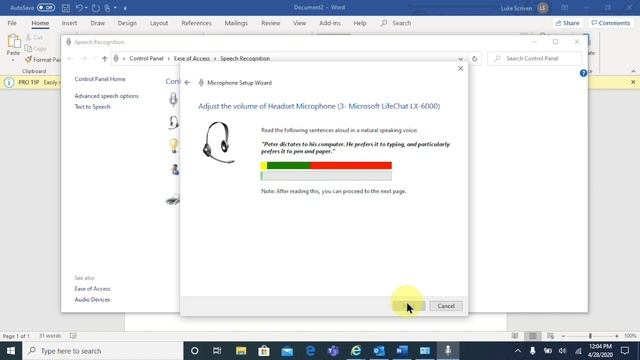
Task: Click the Refresh icon in Control Panel
Action: (474, 59)
